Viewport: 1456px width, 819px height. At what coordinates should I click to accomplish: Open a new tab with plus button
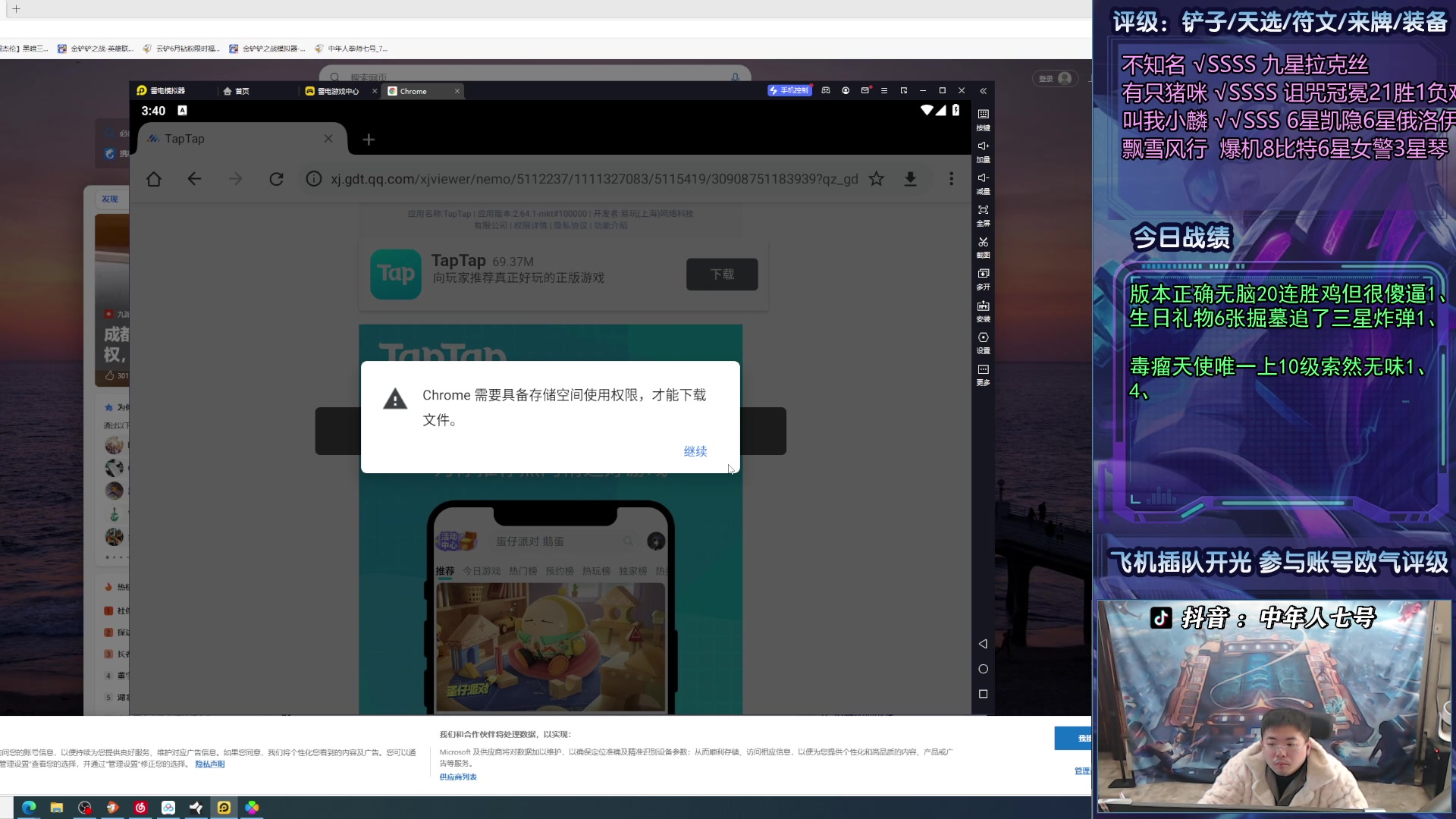click(x=369, y=140)
